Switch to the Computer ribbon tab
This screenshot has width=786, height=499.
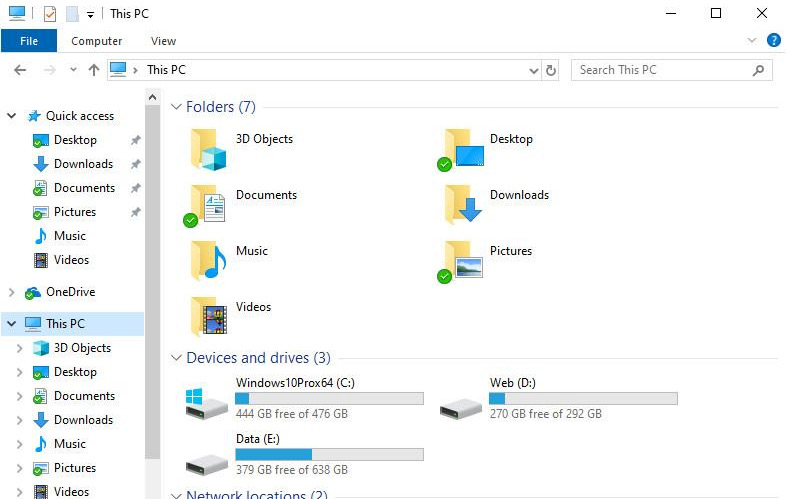click(x=96, y=41)
